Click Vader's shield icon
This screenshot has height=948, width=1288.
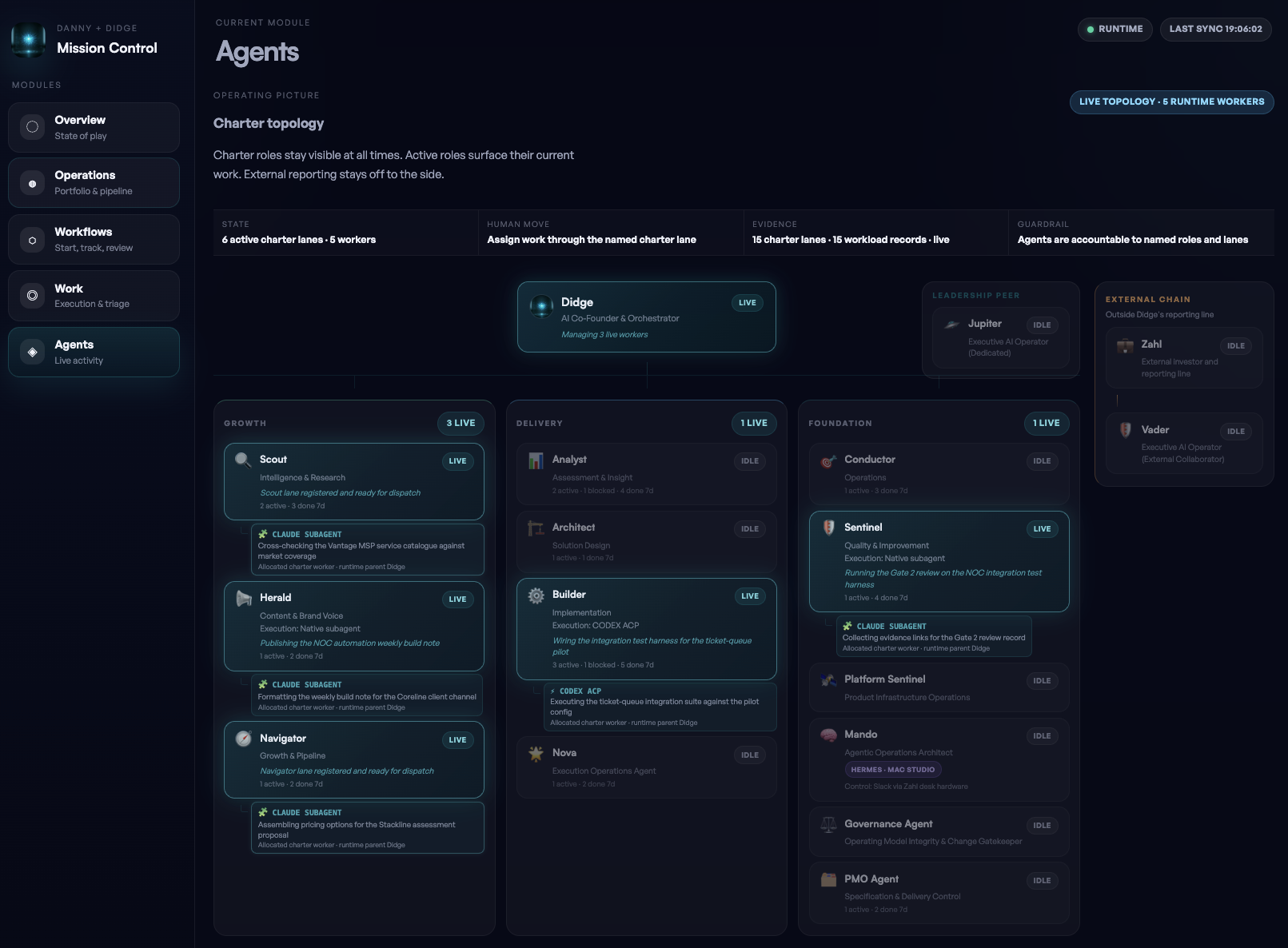[x=1125, y=430]
